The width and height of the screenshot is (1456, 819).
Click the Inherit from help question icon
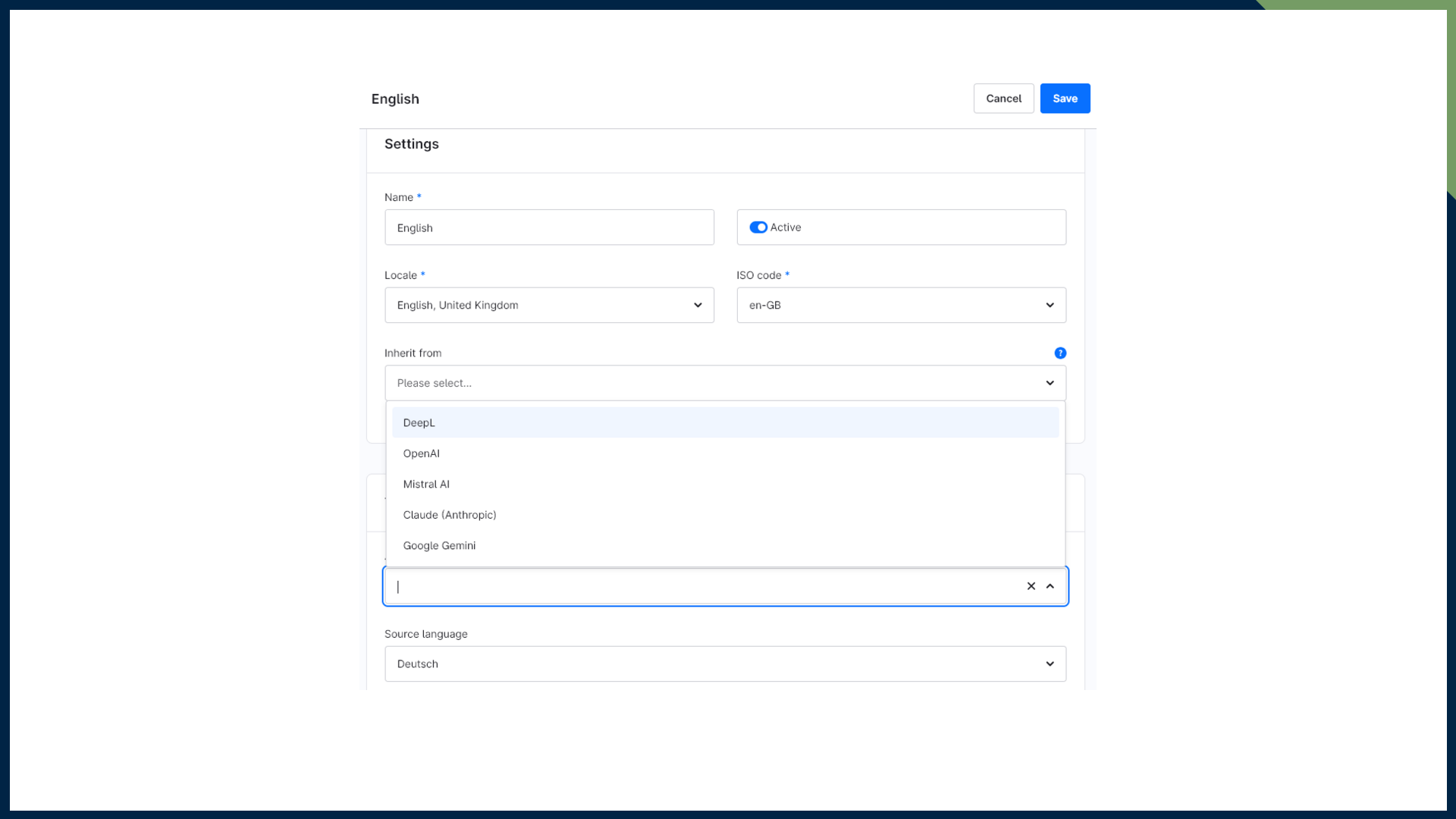tap(1060, 353)
